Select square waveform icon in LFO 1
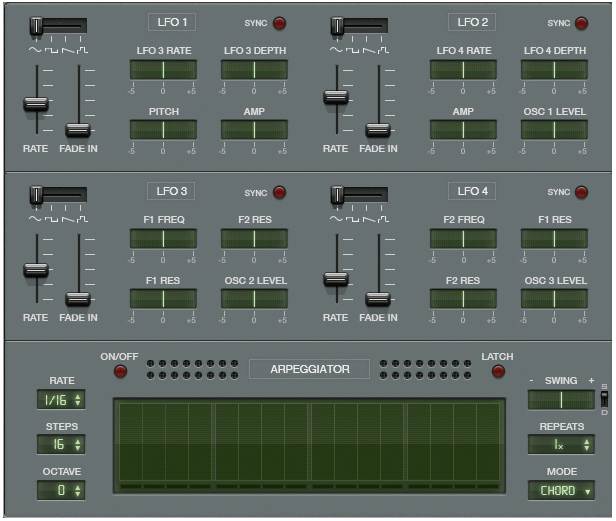This screenshot has height=521, width=616. coord(51,50)
